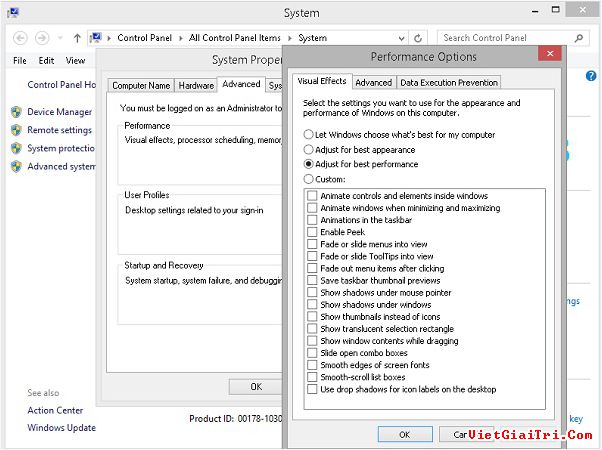This screenshot has width=602, height=450.
Task: Open the Edit menu
Action: (x=46, y=61)
